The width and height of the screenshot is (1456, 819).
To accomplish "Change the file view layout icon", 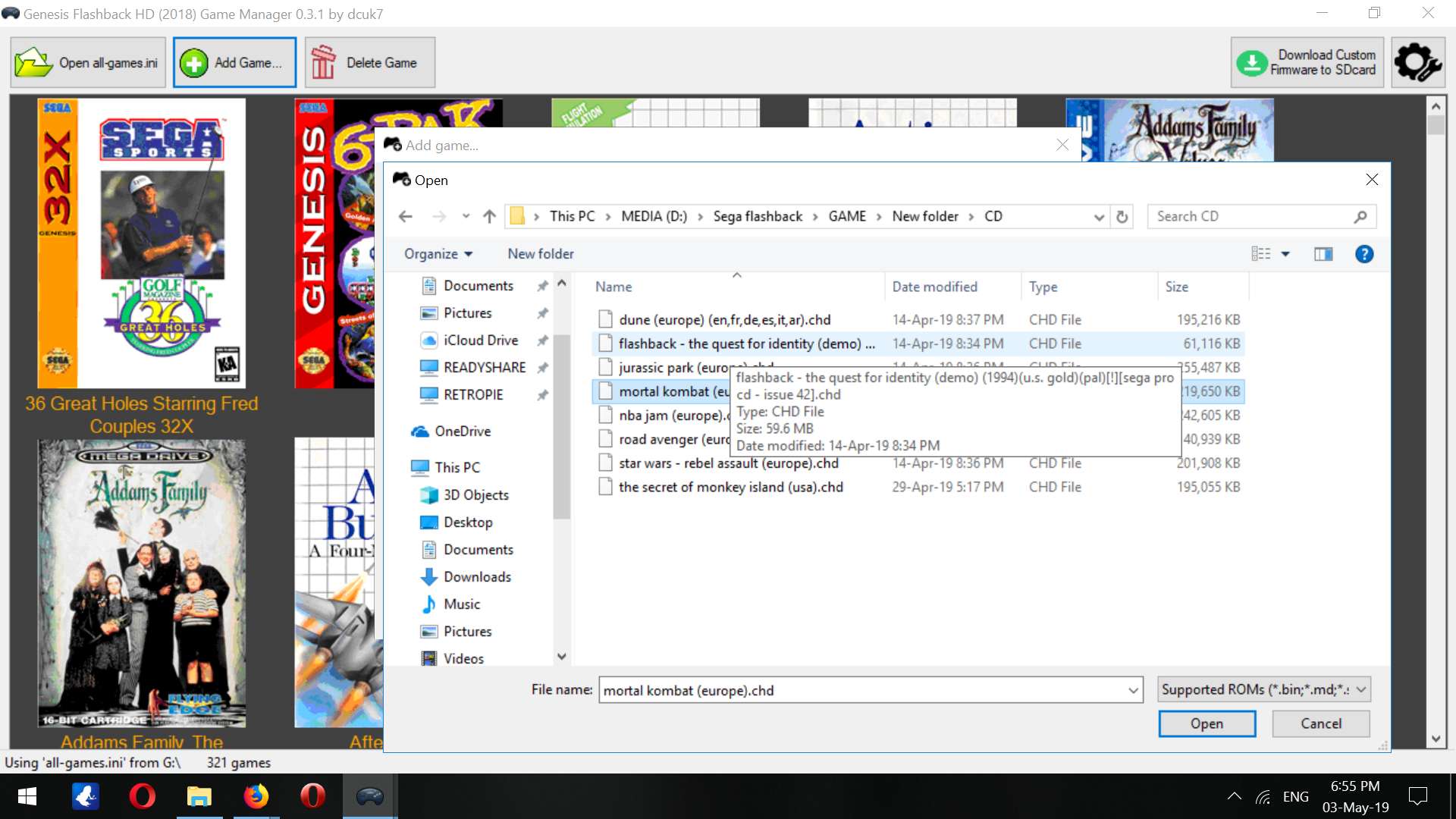I will point(1260,254).
